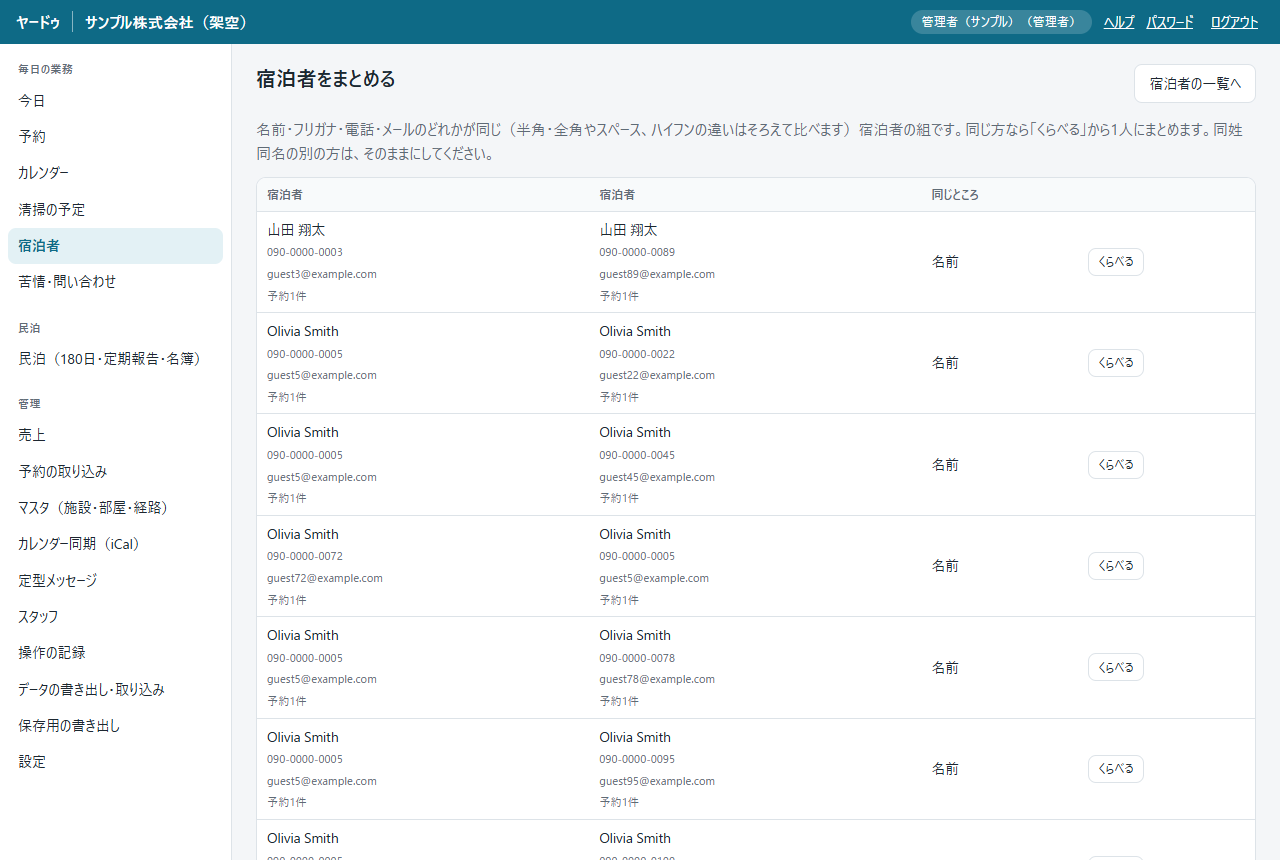Open 設定 in sidebar

click(115, 761)
